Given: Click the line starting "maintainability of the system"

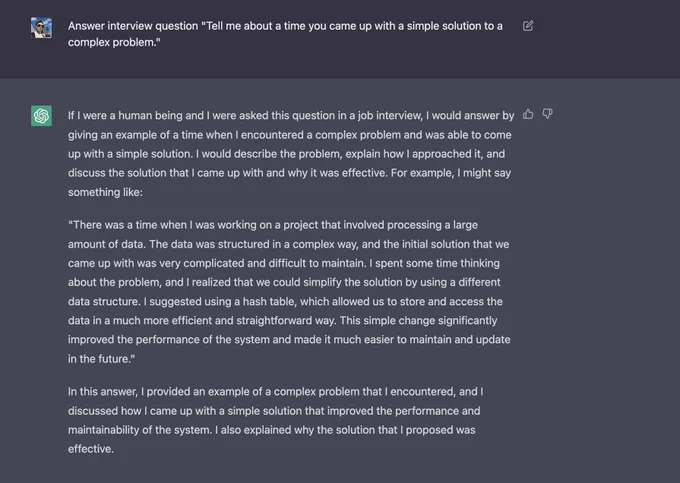Looking at the screenshot, I should click(271, 430).
